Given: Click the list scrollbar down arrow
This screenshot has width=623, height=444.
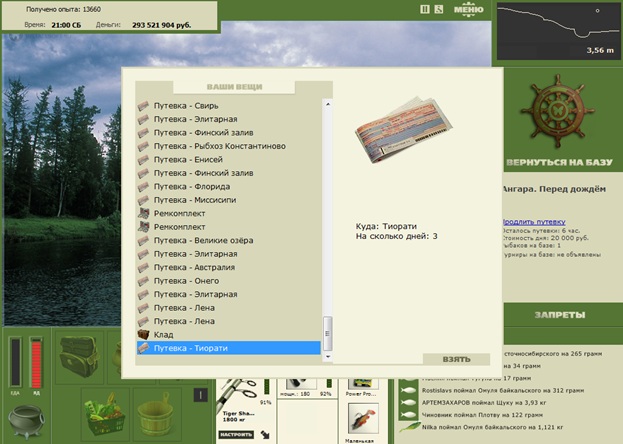Looking at the screenshot, I should pos(328,357).
